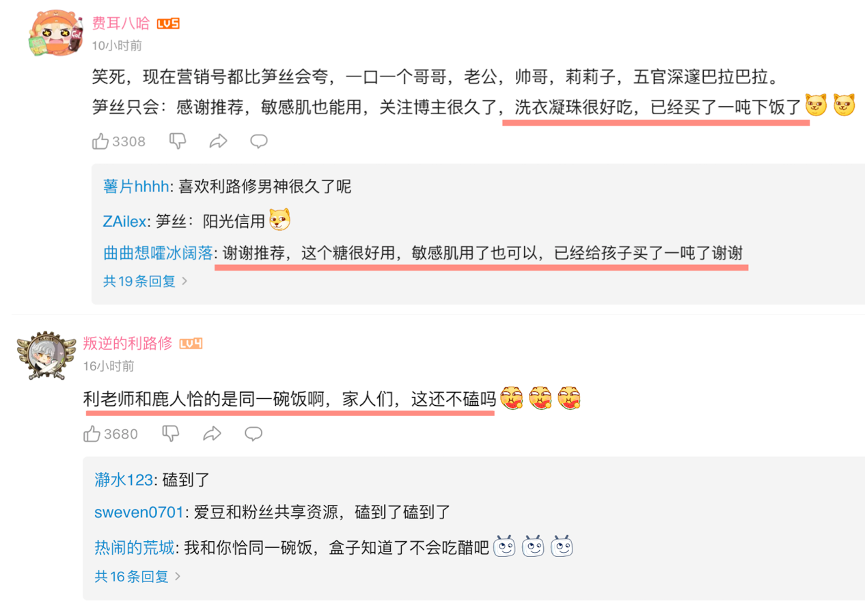
Task: Expand all 19 replies
Action: (x=145, y=281)
